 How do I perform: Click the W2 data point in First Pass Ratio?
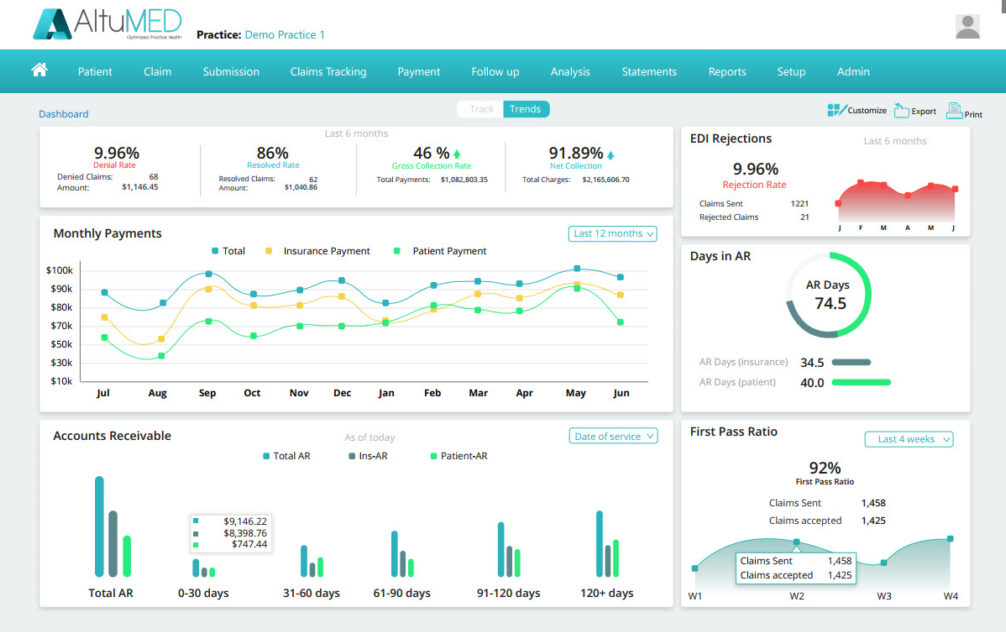click(796, 542)
